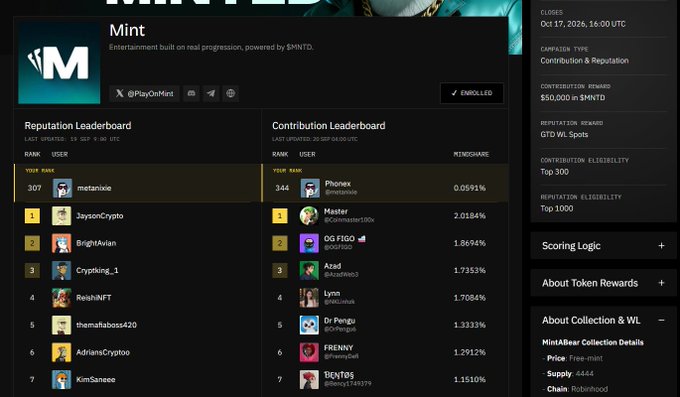The width and height of the screenshot is (680, 397).
Task: Open the ReishiNFT username
Action: [94, 298]
